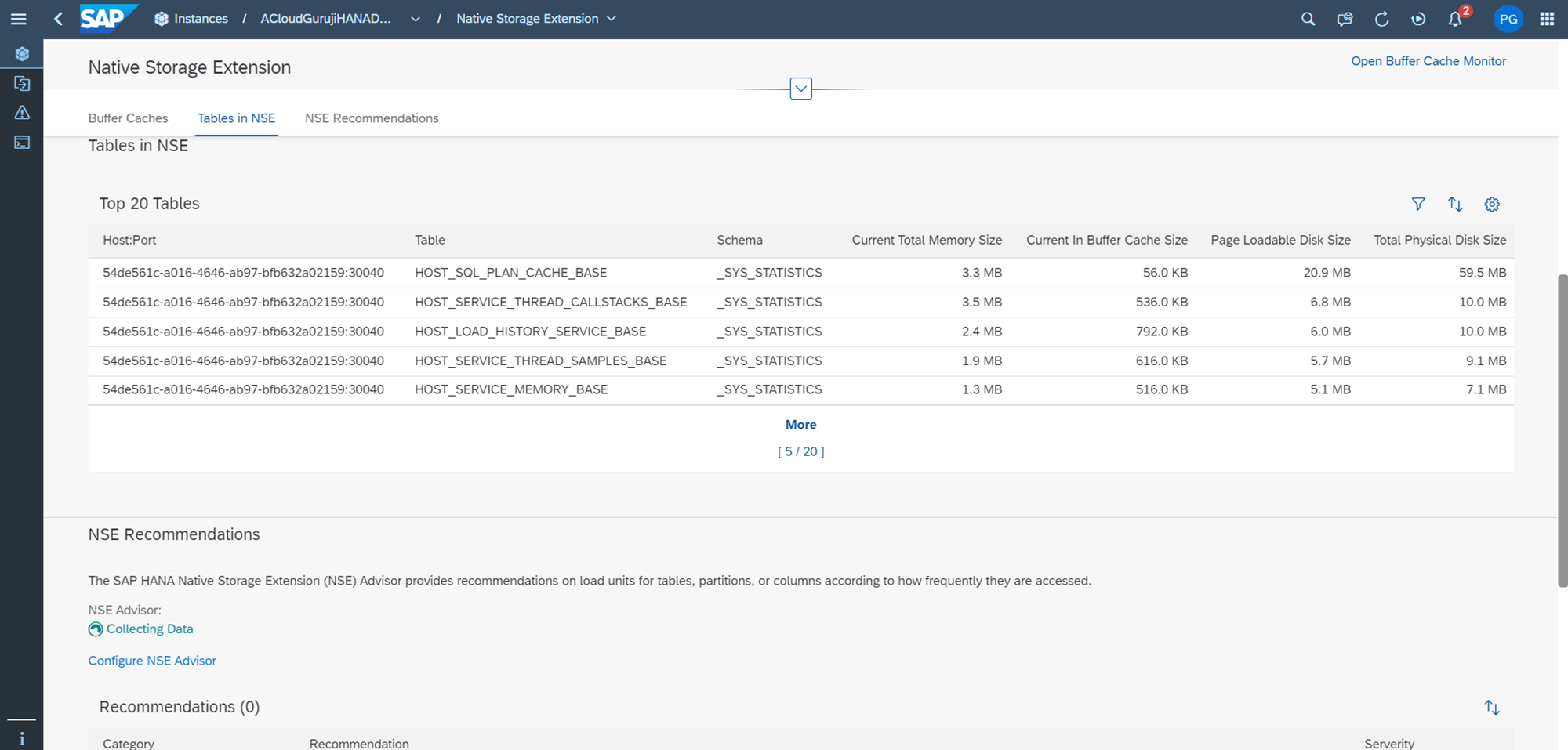The width and height of the screenshot is (1568, 750).
Task: Open the notifications bell
Action: click(1455, 19)
